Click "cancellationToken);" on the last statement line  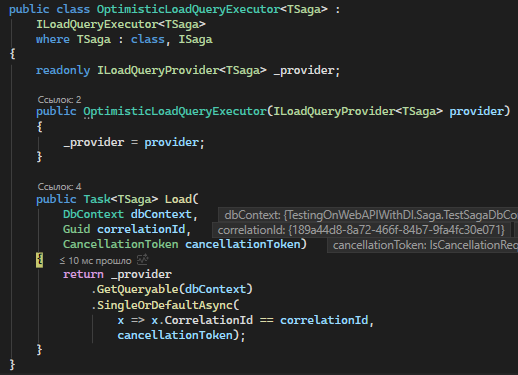coord(181,335)
